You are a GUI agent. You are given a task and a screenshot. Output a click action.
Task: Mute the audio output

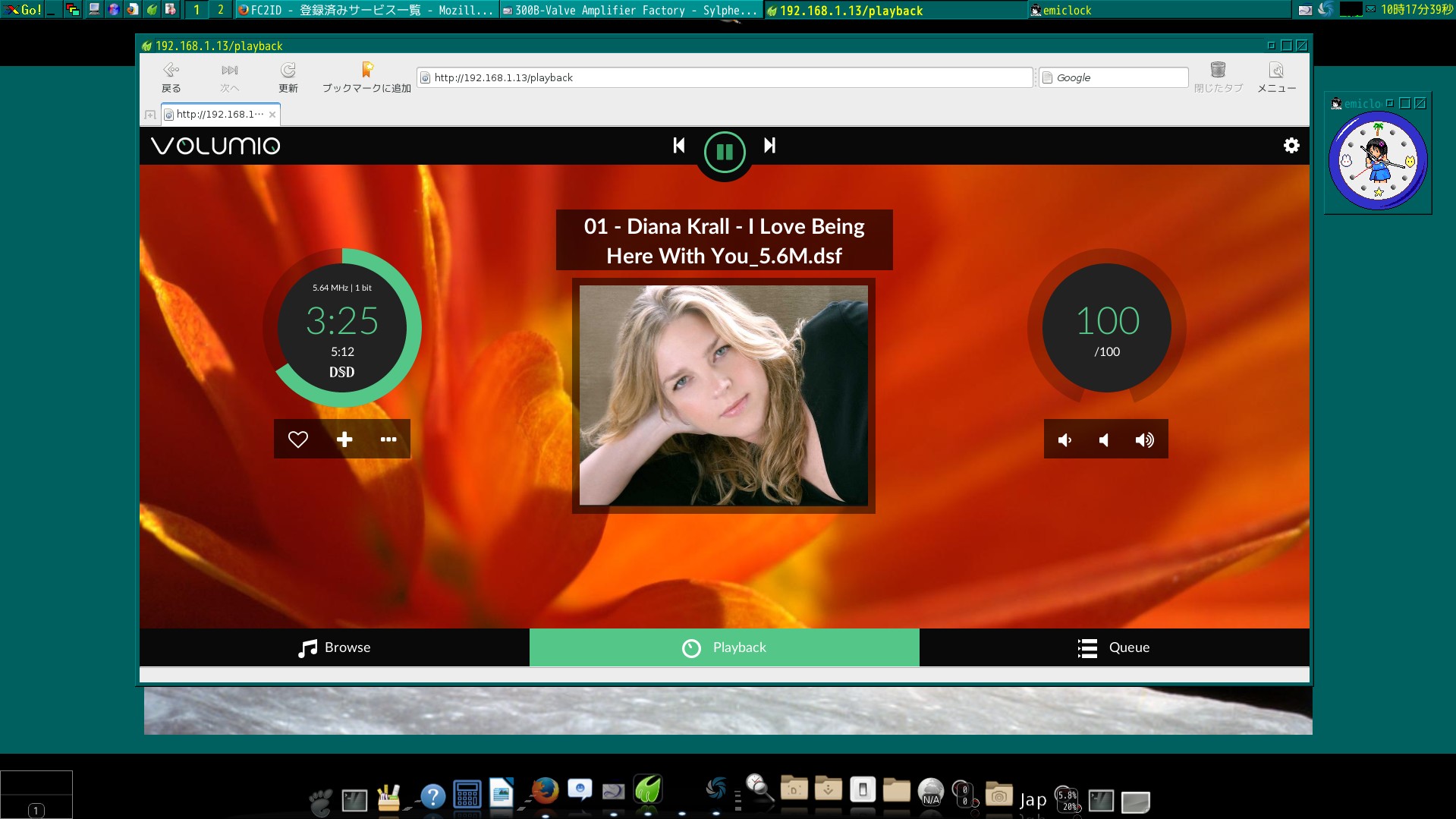tap(1104, 440)
